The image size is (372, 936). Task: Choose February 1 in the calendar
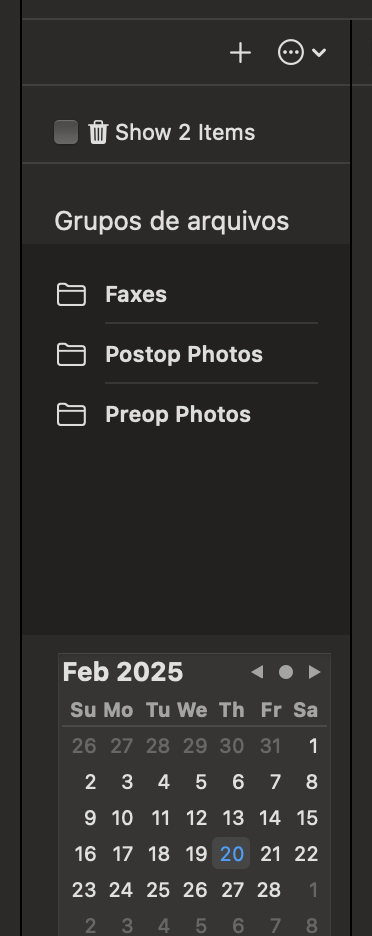pos(313,746)
